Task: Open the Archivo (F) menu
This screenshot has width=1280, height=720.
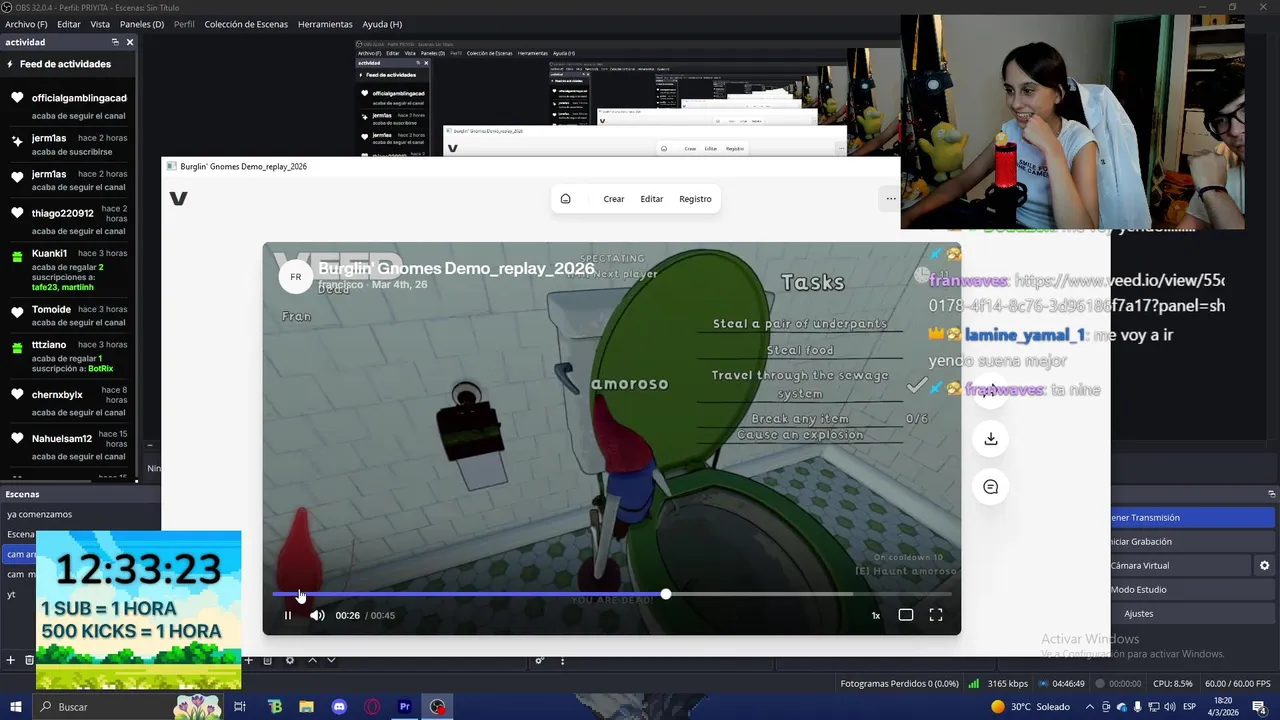Action: [x=26, y=24]
